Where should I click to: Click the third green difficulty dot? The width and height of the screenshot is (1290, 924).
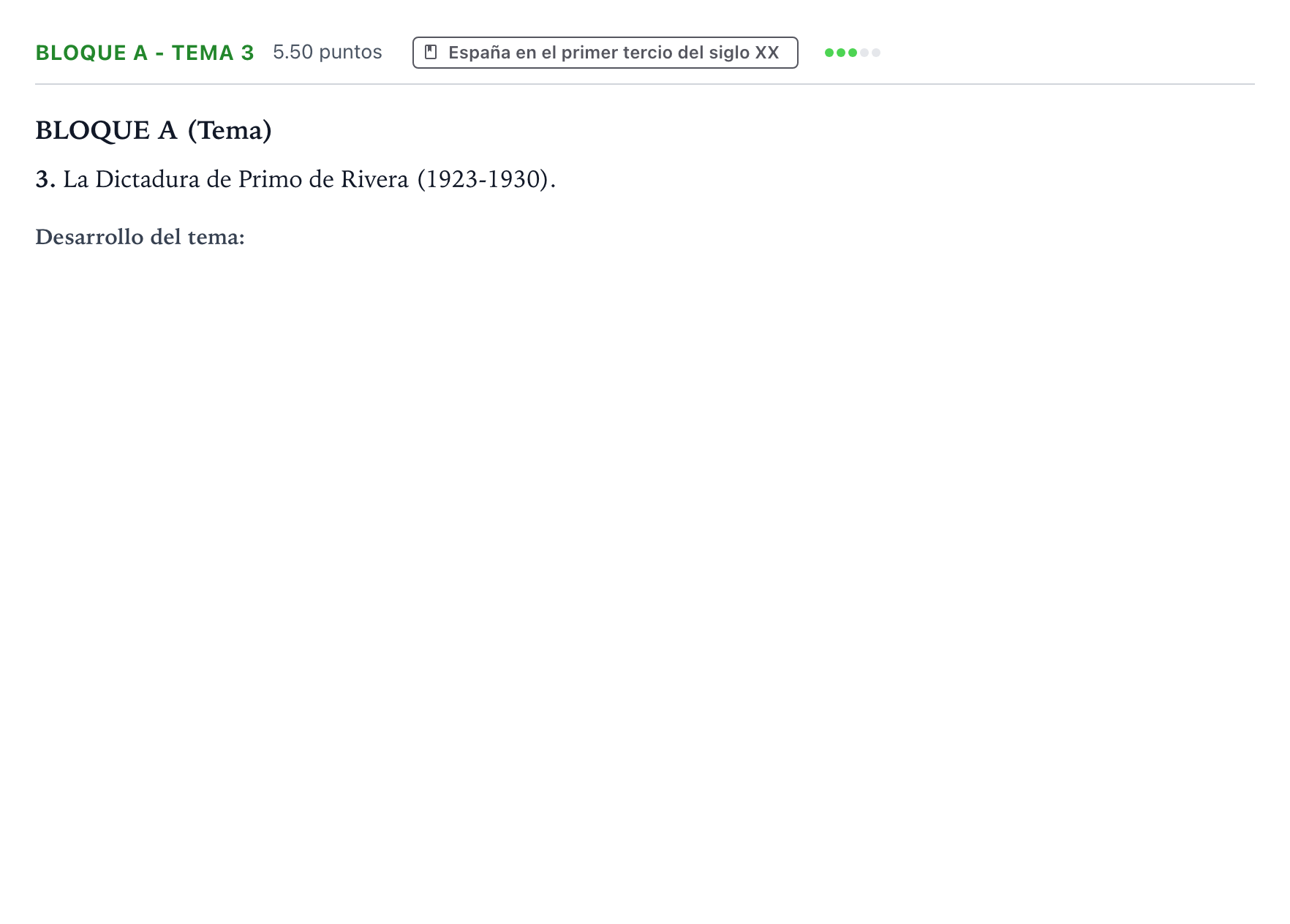pos(853,53)
